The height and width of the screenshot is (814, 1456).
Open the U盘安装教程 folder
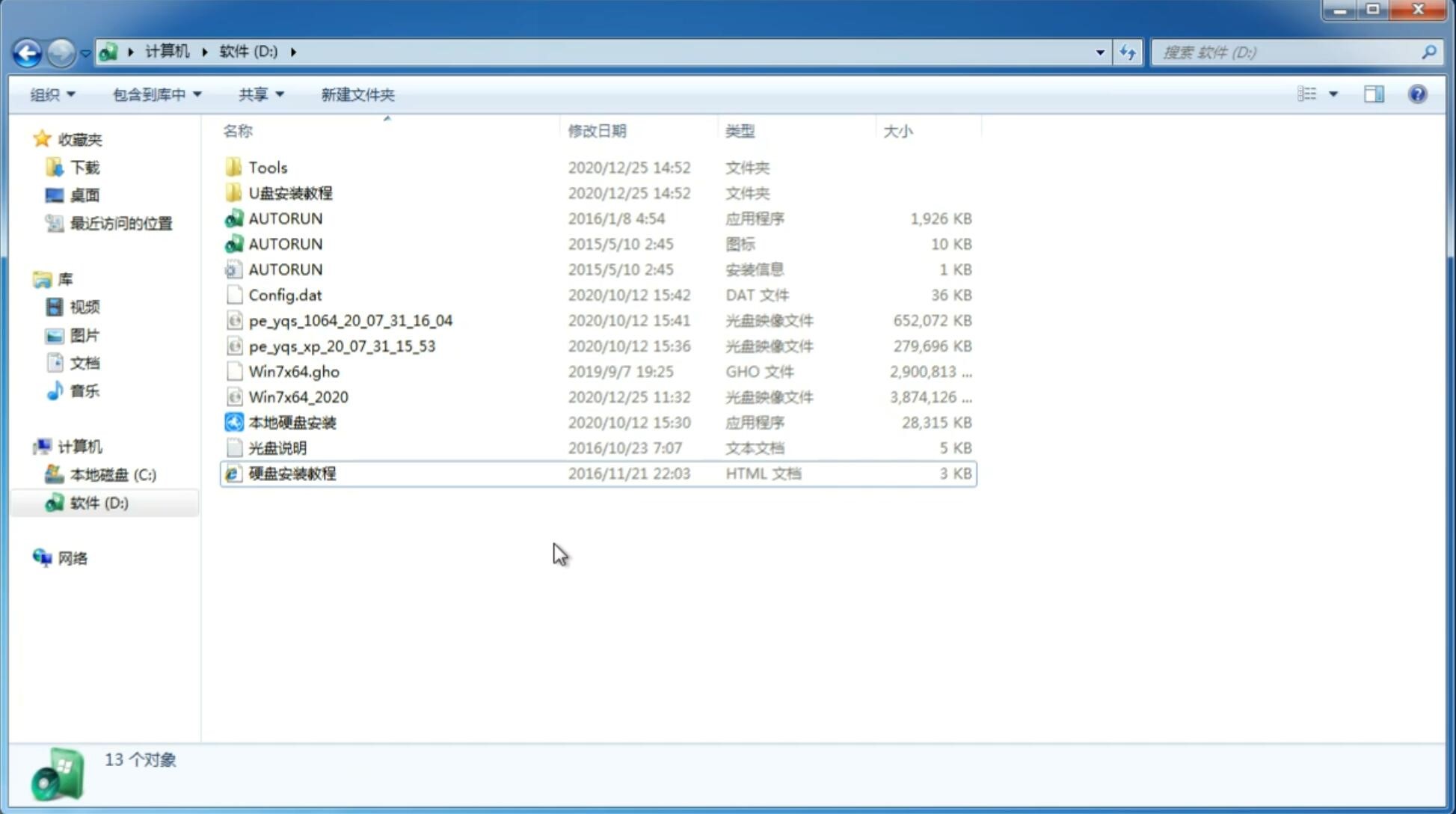(x=290, y=193)
